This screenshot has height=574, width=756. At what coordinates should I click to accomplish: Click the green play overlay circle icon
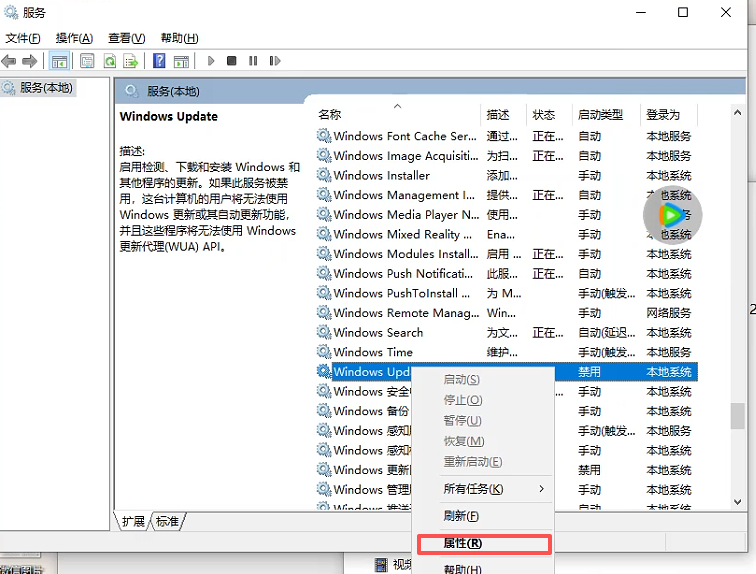[672, 215]
